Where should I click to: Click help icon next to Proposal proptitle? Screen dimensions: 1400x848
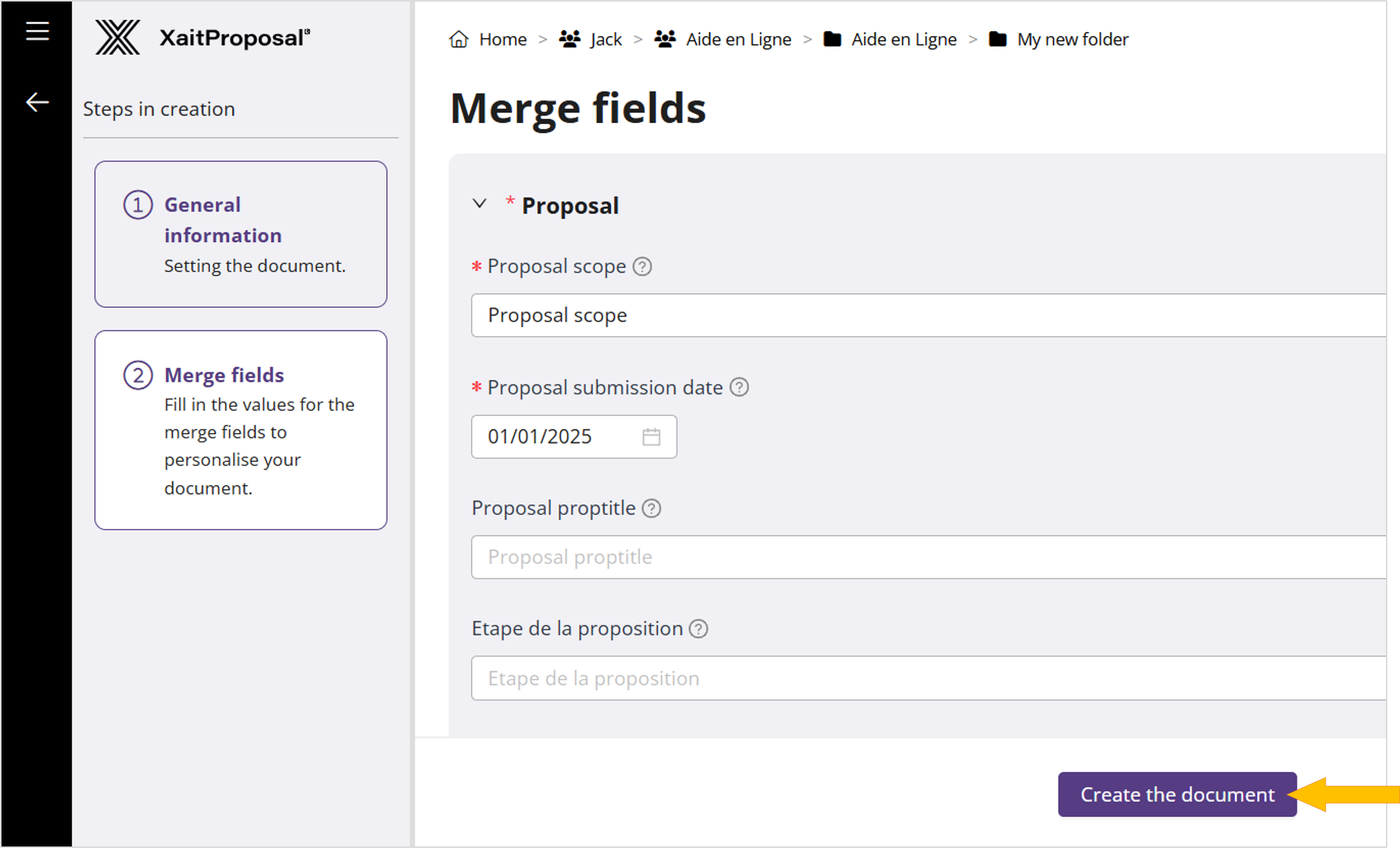652,508
